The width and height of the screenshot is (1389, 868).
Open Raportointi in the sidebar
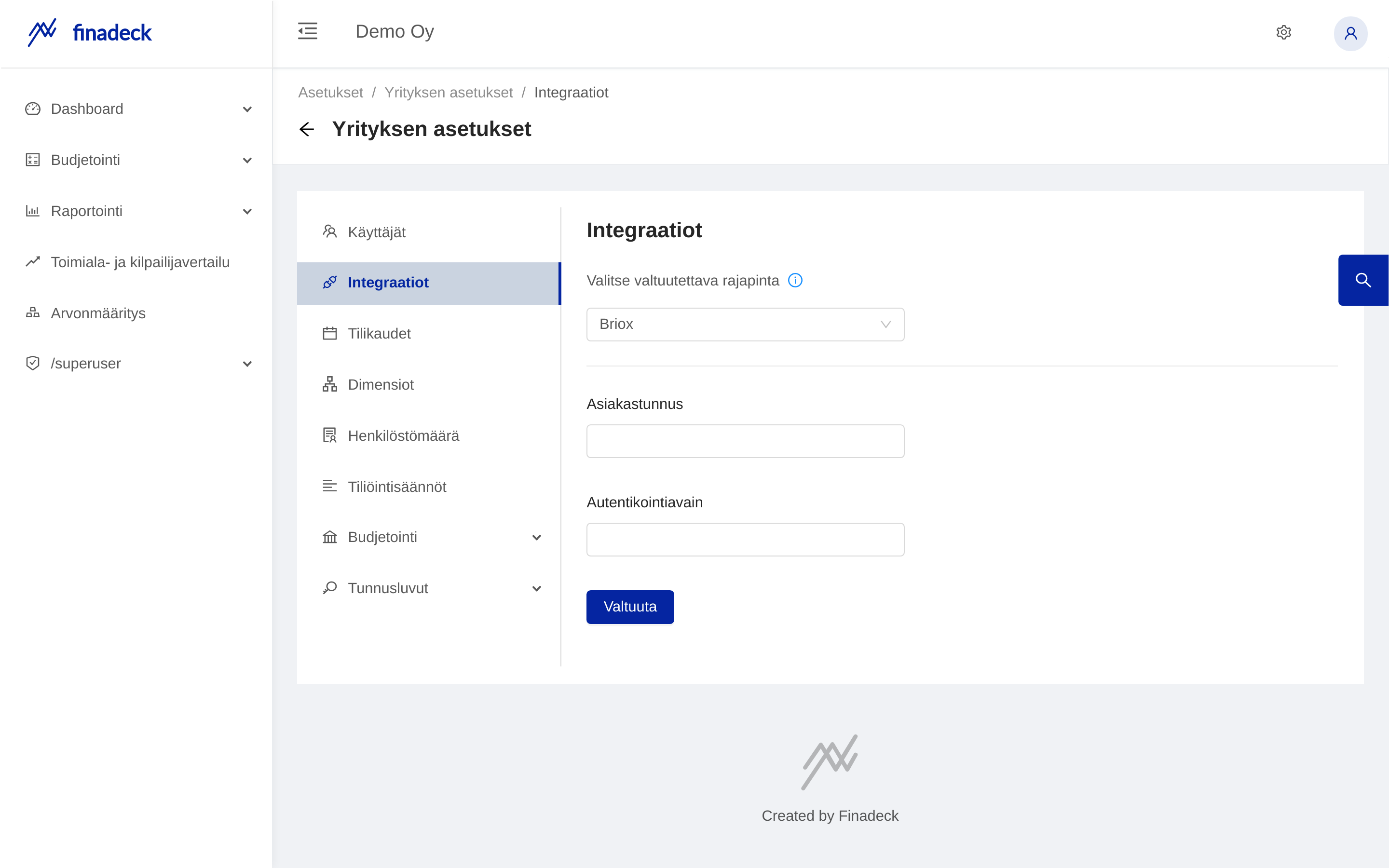coord(86,211)
